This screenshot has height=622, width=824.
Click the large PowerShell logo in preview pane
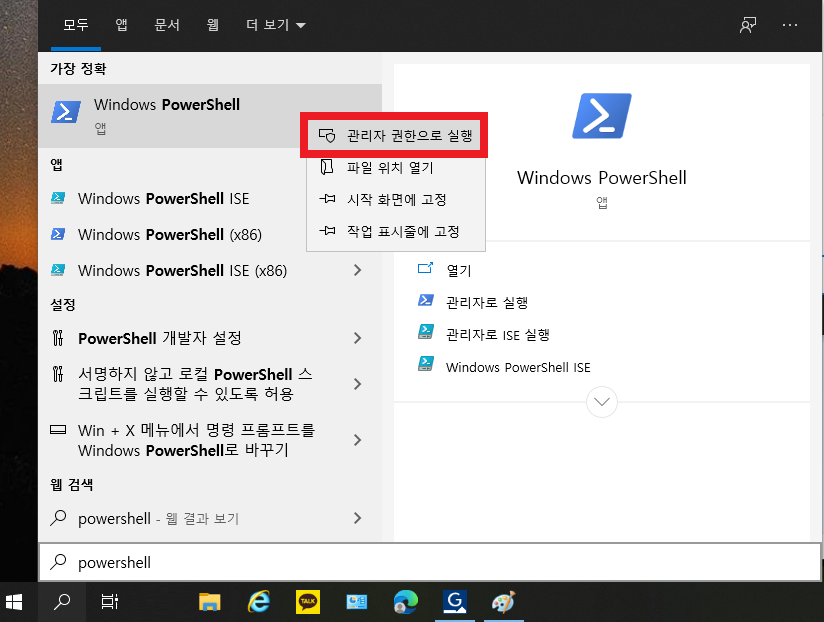click(602, 116)
